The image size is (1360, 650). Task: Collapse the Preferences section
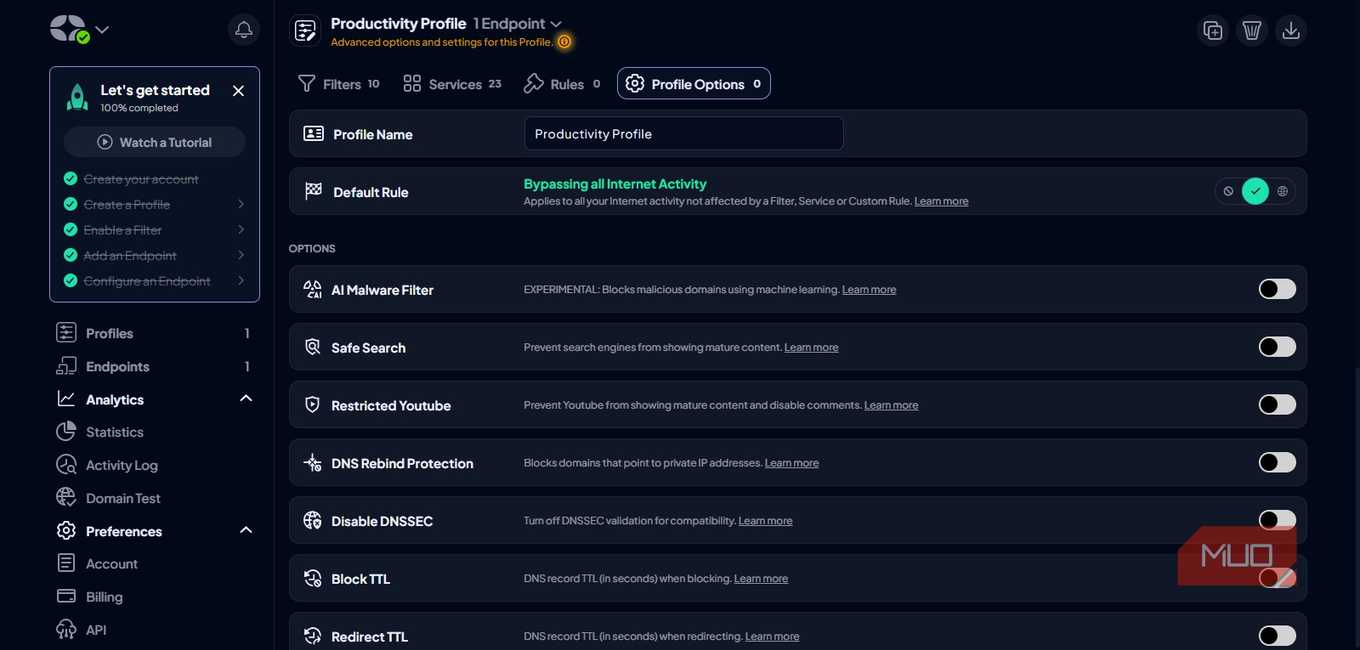[x=246, y=530]
